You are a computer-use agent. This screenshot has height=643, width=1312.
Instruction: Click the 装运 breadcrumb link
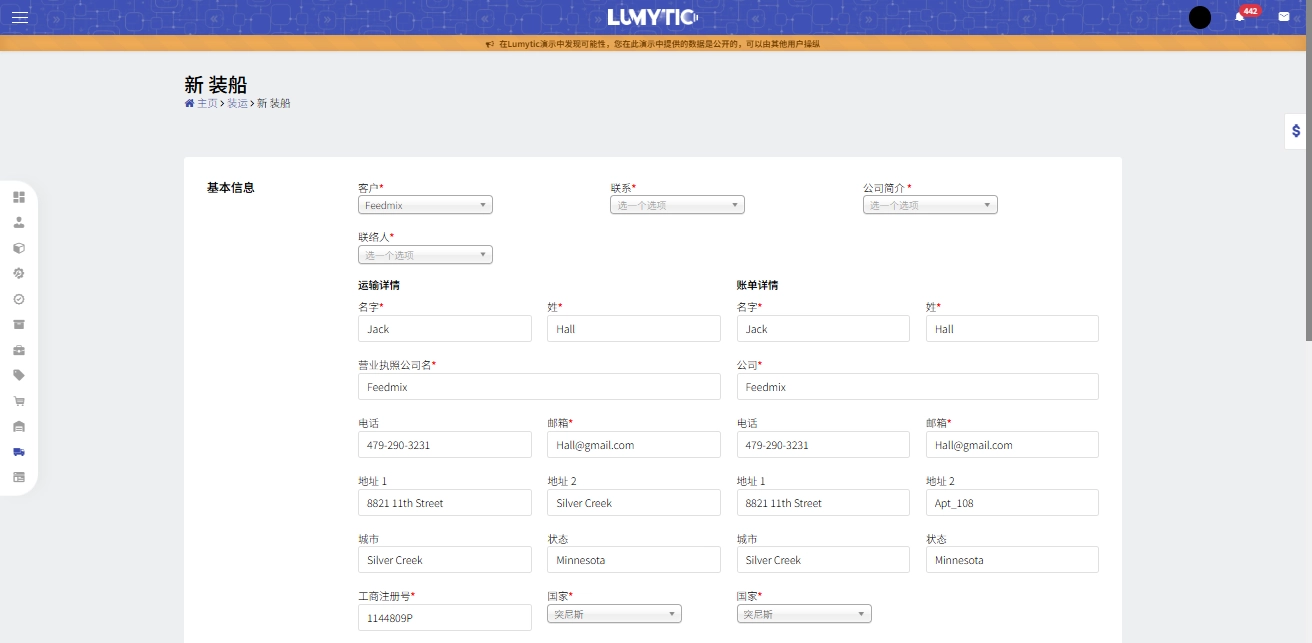pyautogui.click(x=237, y=103)
